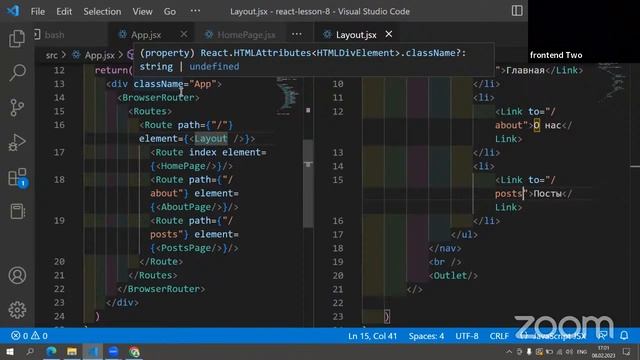Click the left editor vertical scrollbar thumb

coord(308,184)
